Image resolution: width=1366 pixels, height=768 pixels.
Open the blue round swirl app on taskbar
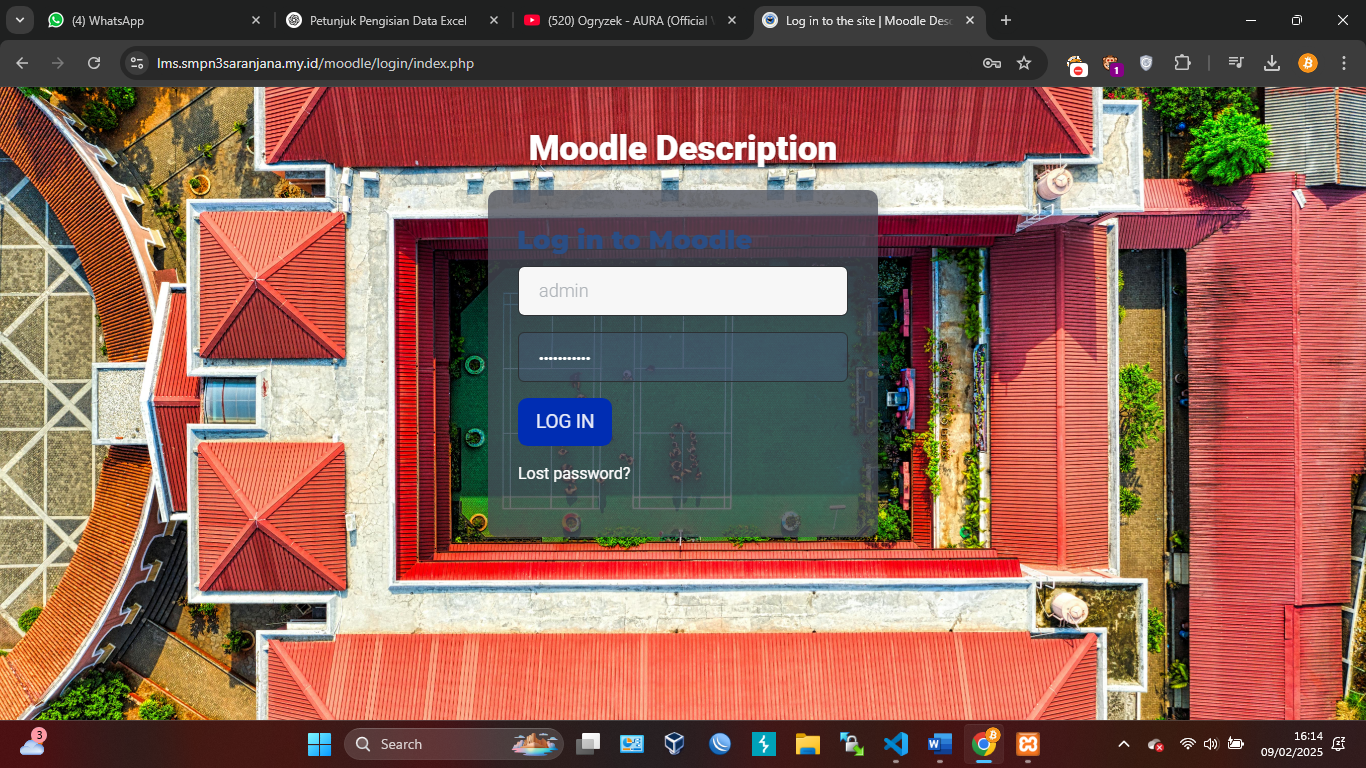click(x=720, y=744)
